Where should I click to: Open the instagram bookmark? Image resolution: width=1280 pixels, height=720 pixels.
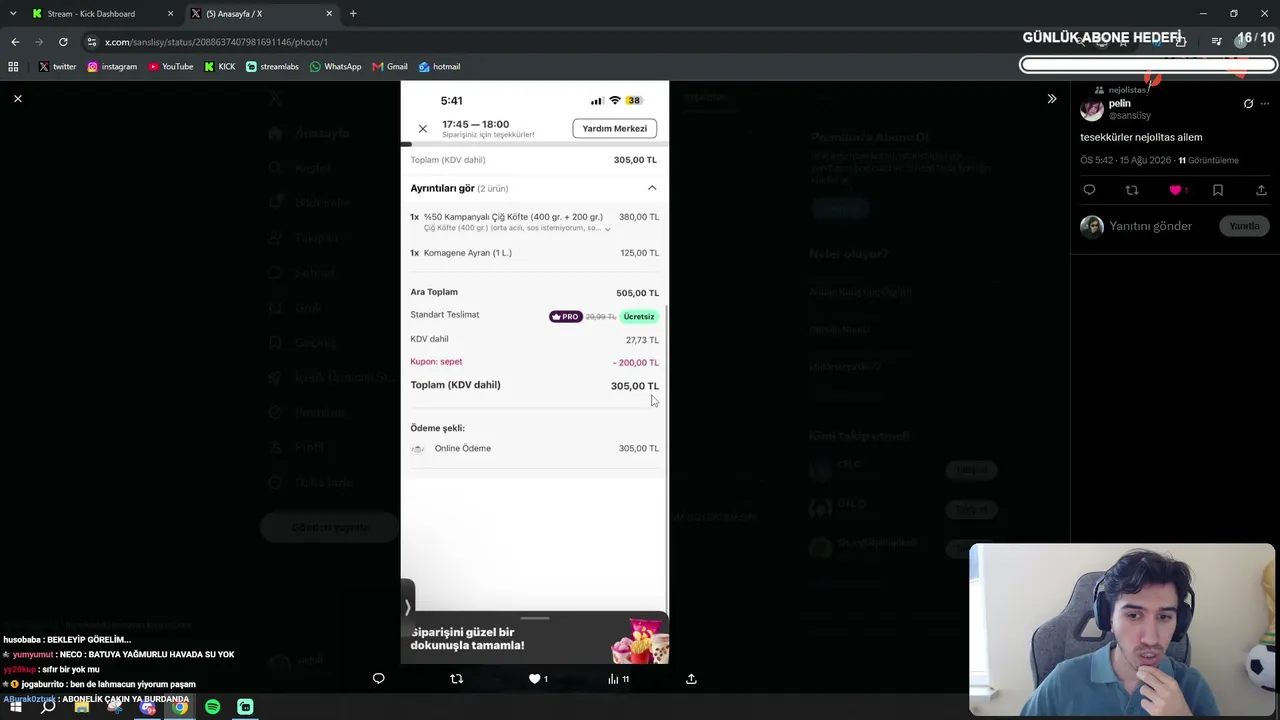[x=112, y=67]
